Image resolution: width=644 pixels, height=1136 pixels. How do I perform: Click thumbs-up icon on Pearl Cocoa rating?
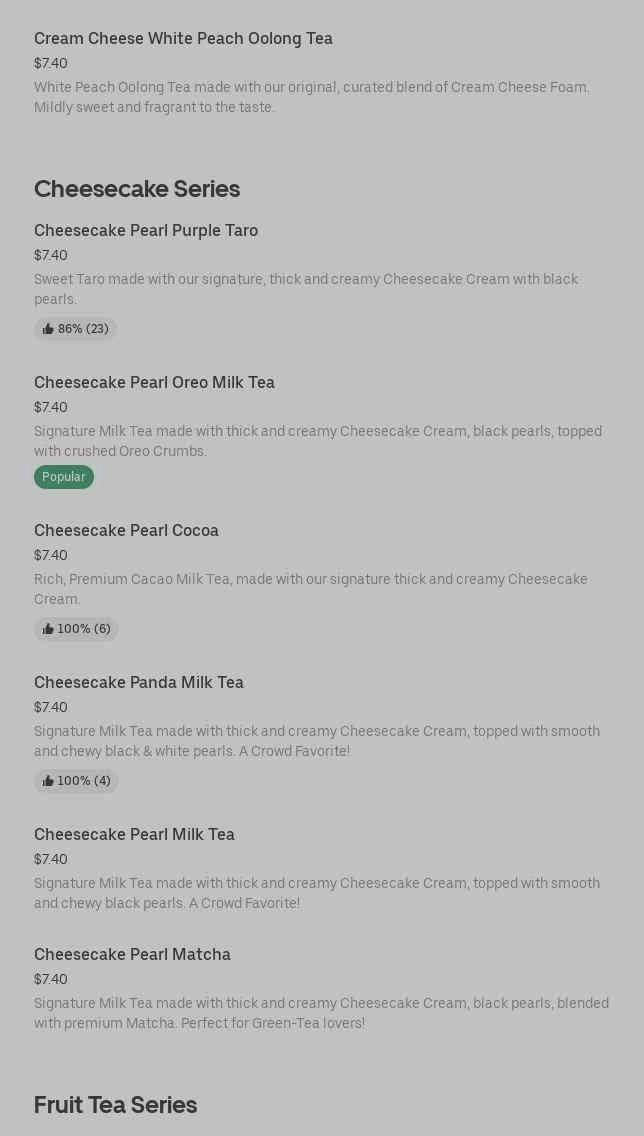pyautogui.click(x=48, y=629)
